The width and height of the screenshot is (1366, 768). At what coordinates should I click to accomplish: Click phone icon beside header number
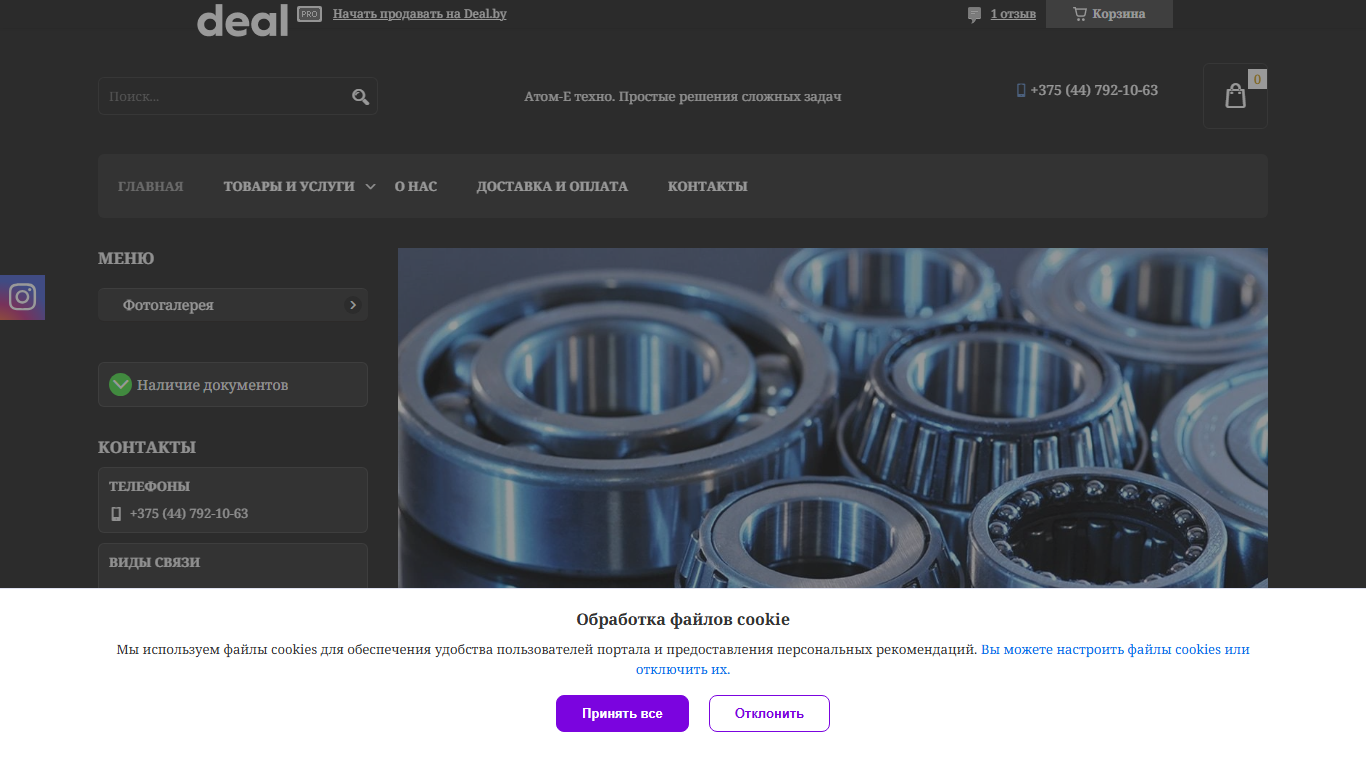tap(1021, 90)
